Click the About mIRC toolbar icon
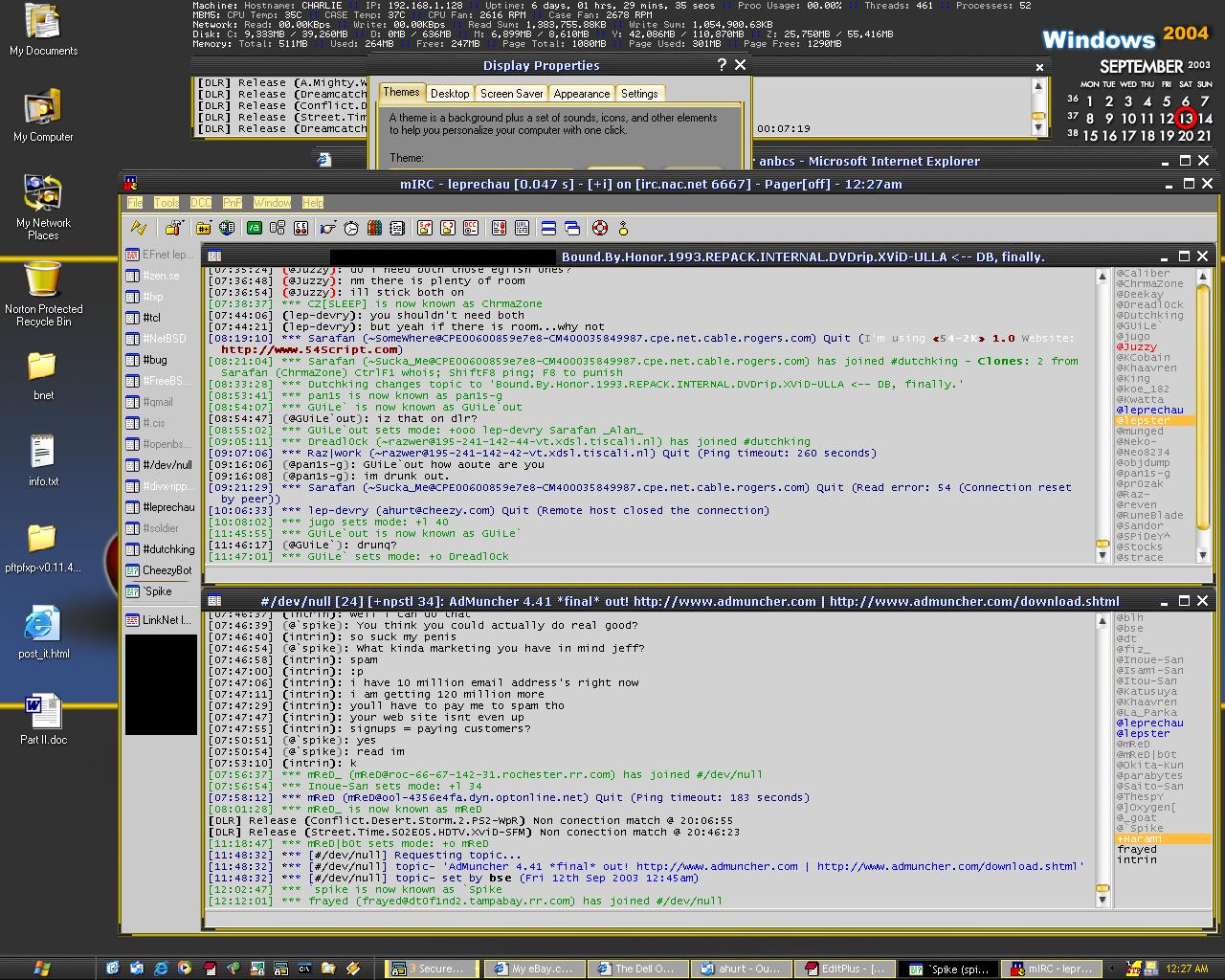The height and width of the screenshot is (980, 1225). coord(623,228)
